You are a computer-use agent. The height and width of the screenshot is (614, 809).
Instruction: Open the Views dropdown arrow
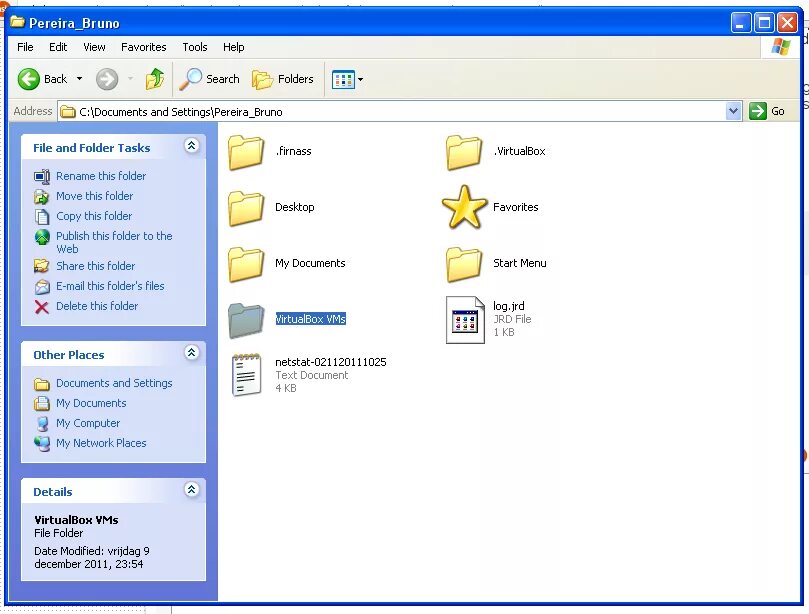361,79
